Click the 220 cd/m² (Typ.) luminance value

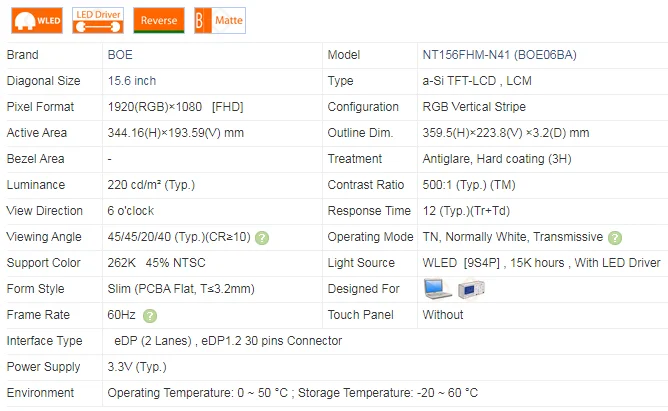[151, 185]
